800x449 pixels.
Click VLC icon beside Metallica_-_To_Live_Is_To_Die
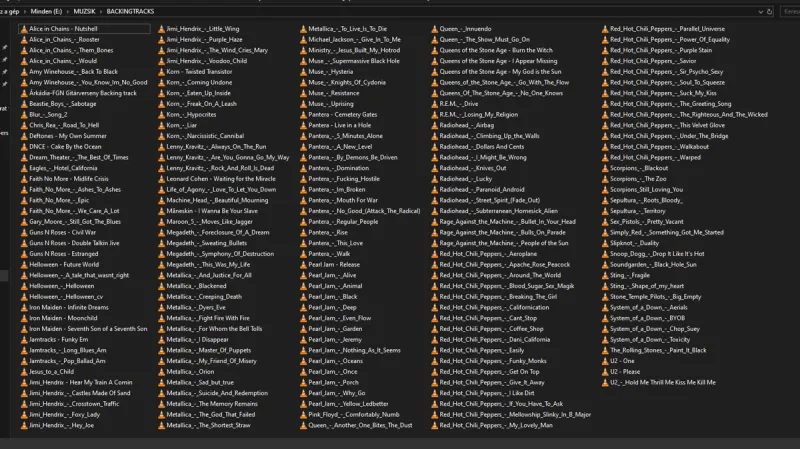pyautogui.click(x=303, y=29)
